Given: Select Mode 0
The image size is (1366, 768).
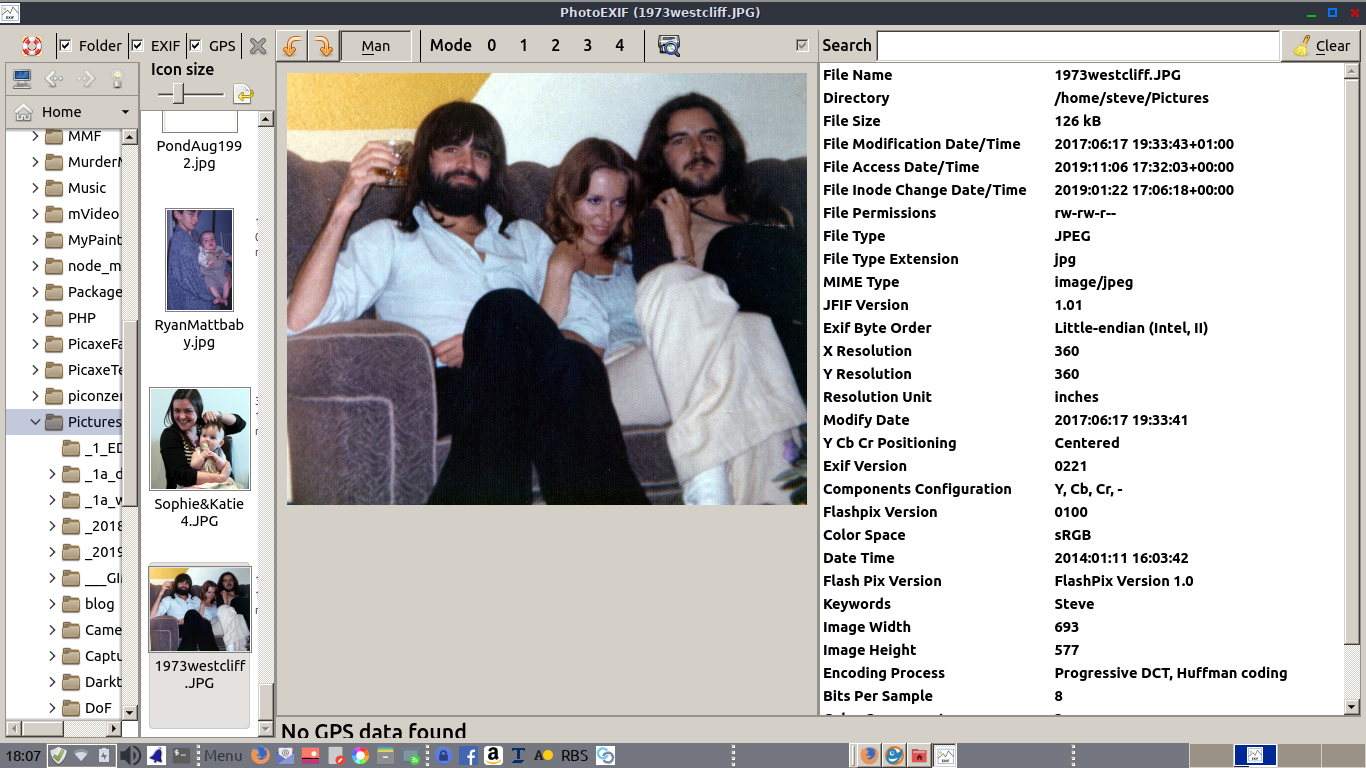Looking at the screenshot, I should (x=491, y=45).
